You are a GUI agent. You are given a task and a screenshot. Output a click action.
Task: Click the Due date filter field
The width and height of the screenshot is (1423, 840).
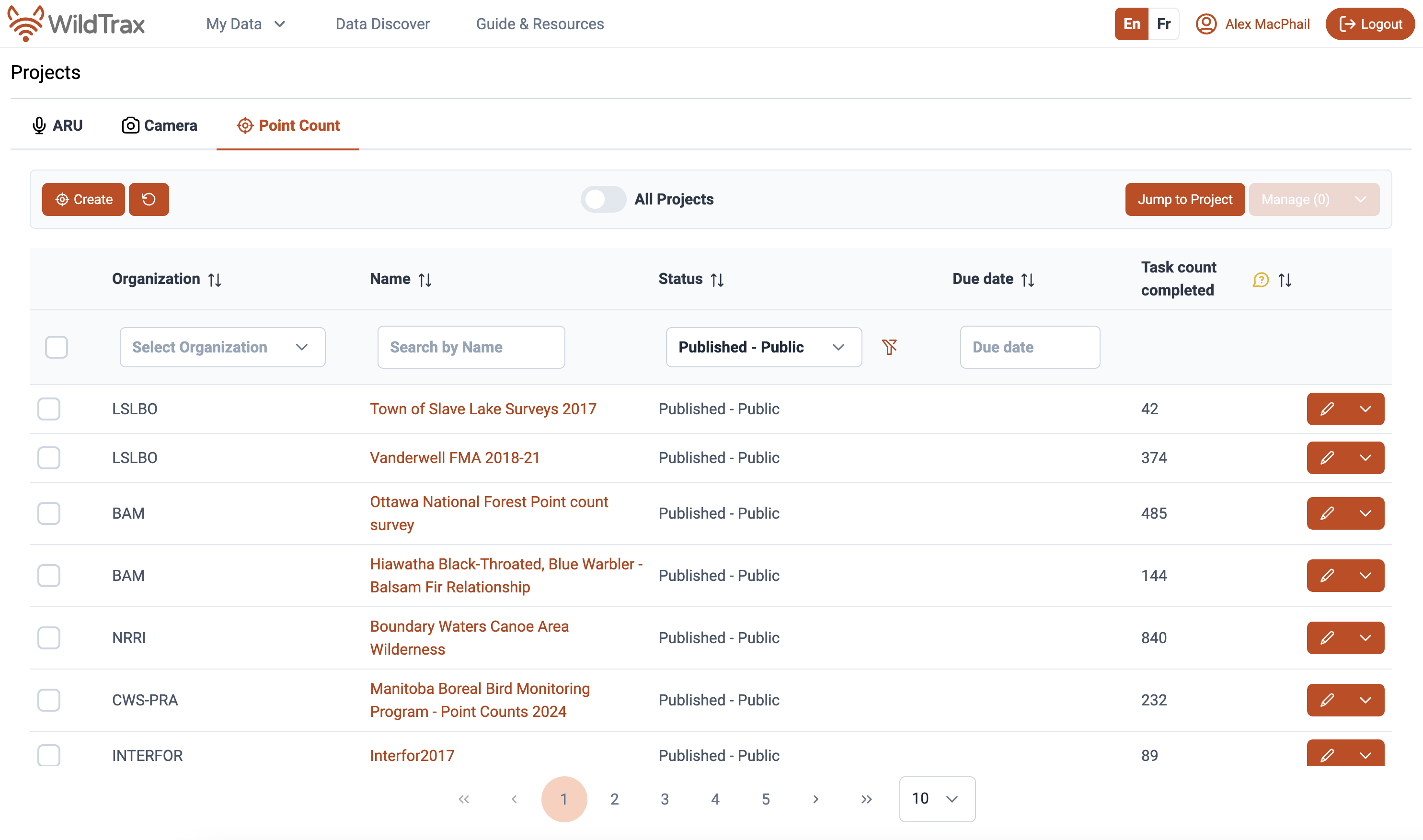point(1030,347)
